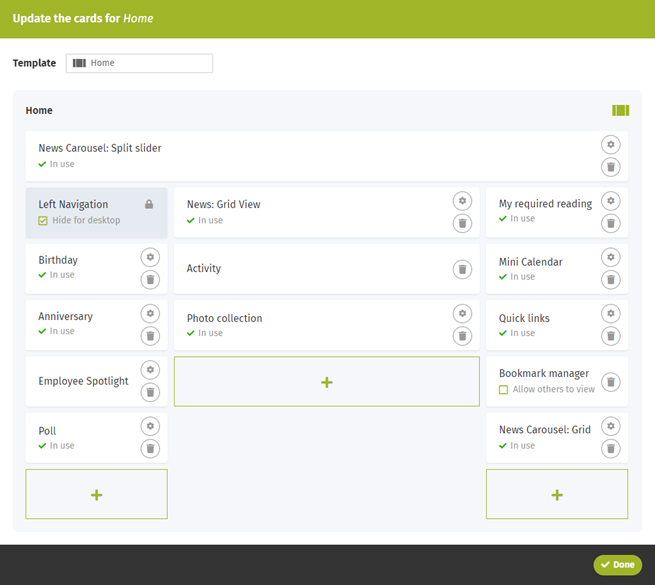Screen dimensions: 655x585
Task: Click the Poll card title
Action: click(47, 431)
